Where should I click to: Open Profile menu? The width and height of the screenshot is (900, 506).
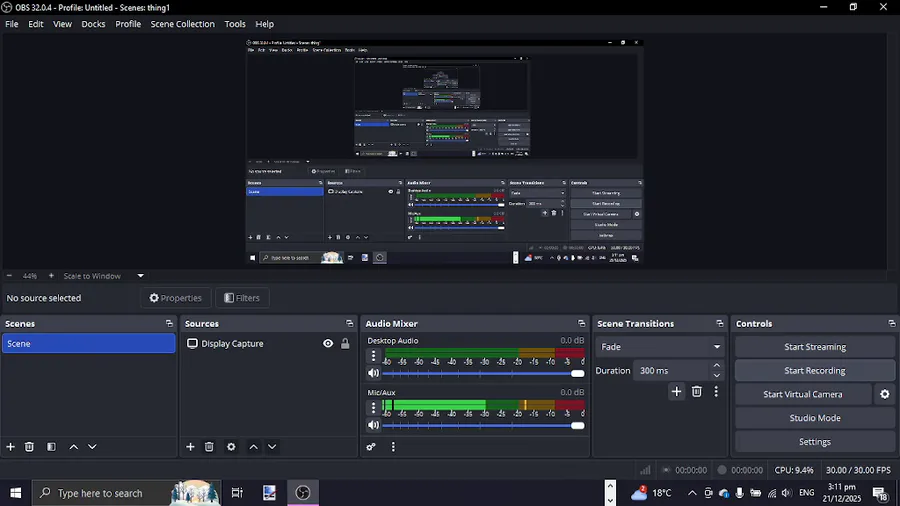pyautogui.click(x=128, y=24)
